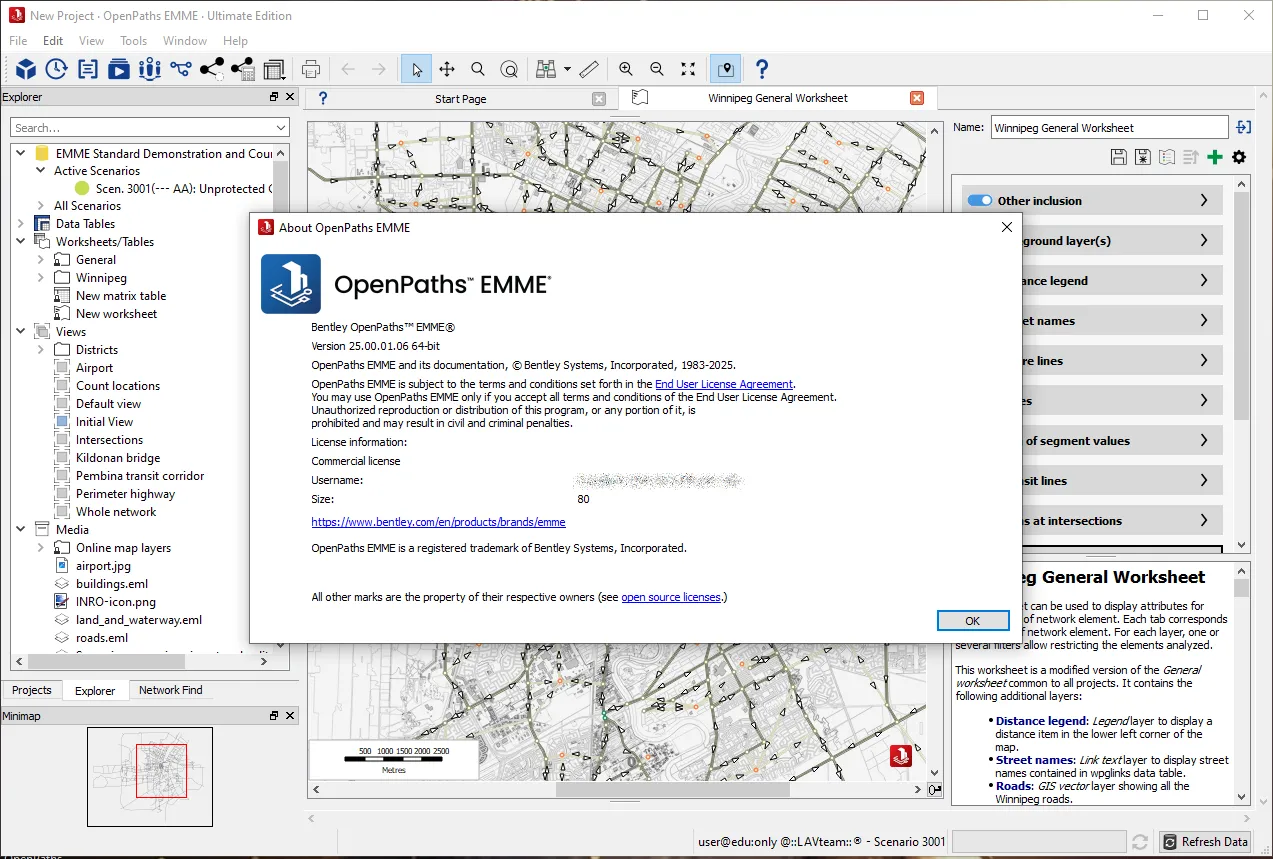
Task: Toggle the map pin button in toolbar
Action: point(726,69)
